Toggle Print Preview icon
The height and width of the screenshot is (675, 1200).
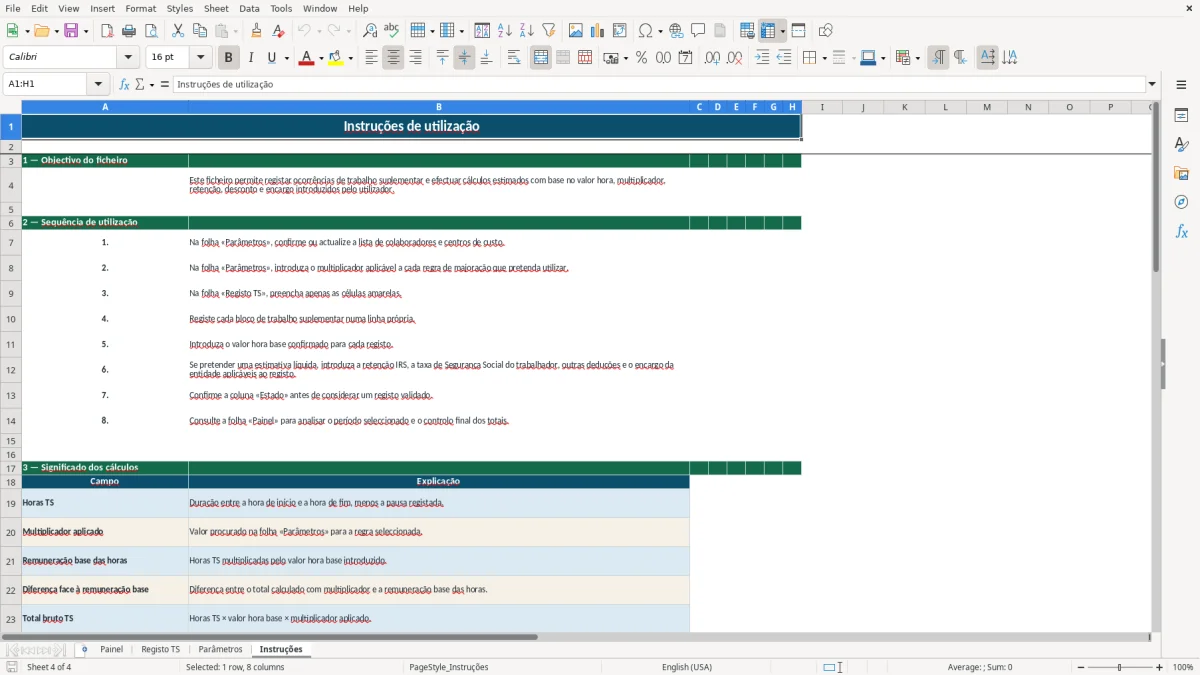[151, 31]
